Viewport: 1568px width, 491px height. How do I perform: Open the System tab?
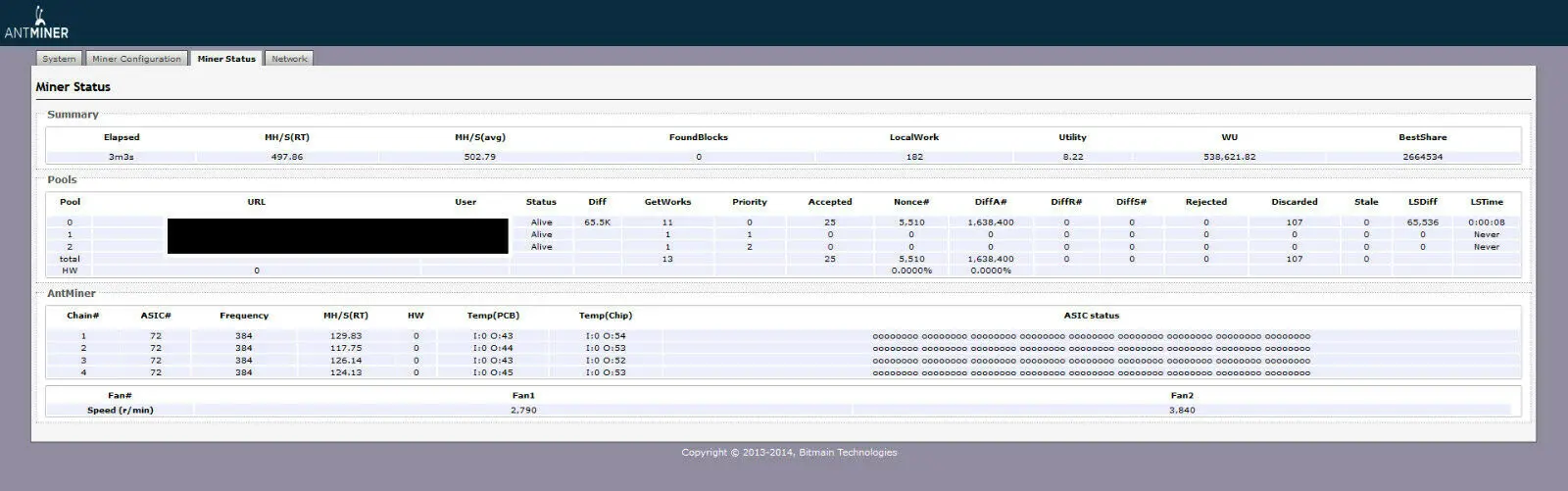(x=59, y=59)
